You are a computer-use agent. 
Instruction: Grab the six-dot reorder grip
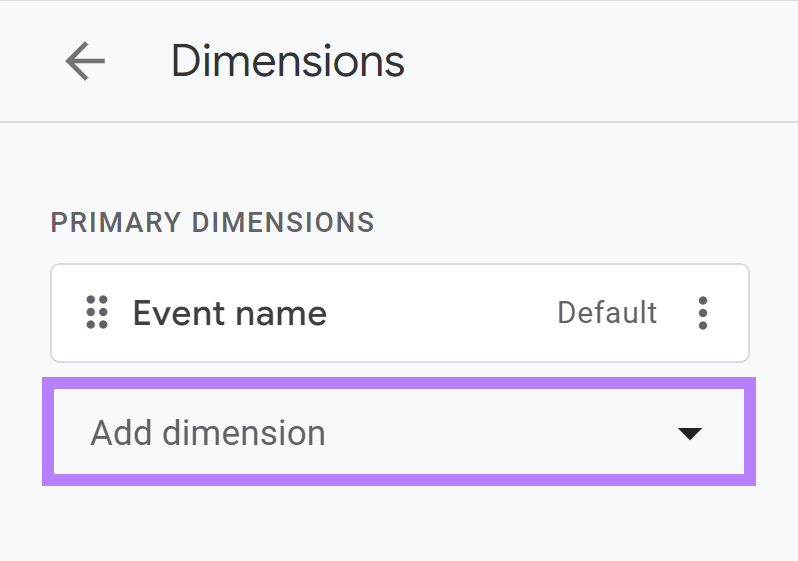click(97, 313)
